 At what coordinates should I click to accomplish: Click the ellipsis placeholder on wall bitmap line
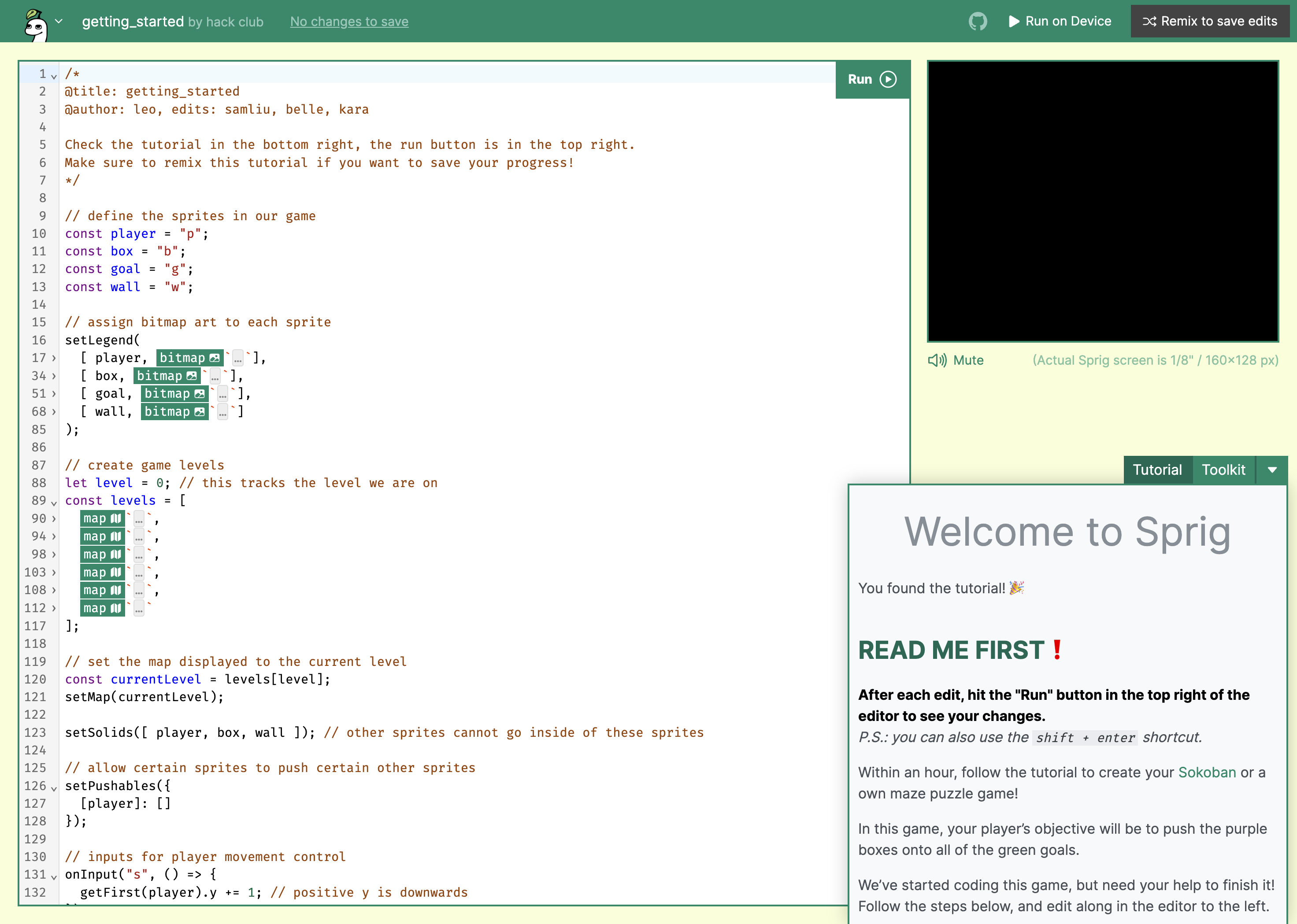click(x=222, y=412)
